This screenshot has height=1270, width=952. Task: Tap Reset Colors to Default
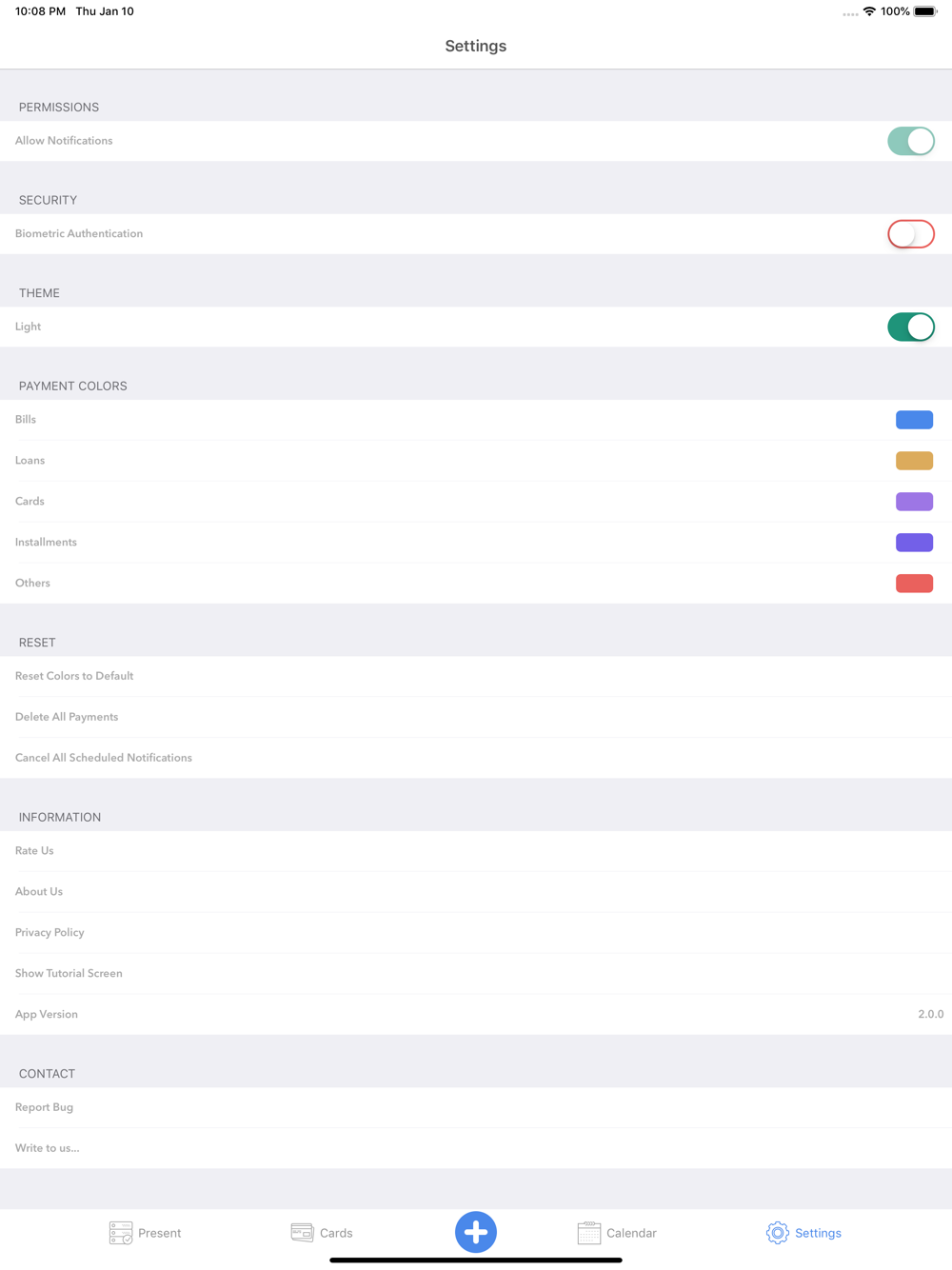pos(476,676)
